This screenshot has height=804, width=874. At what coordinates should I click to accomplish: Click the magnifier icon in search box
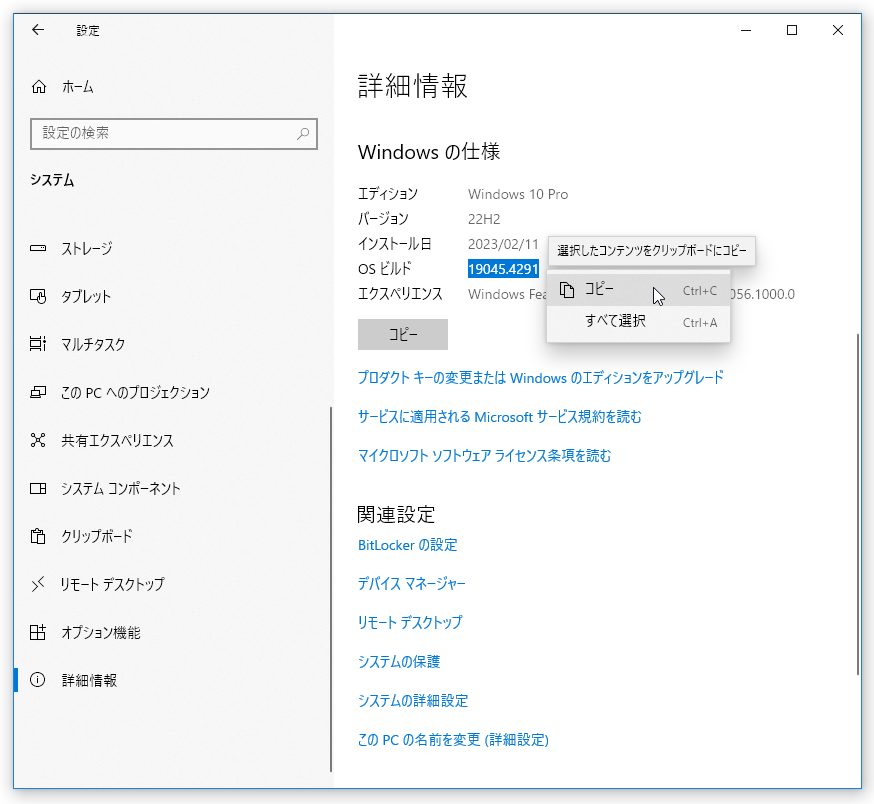[x=303, y=134]
